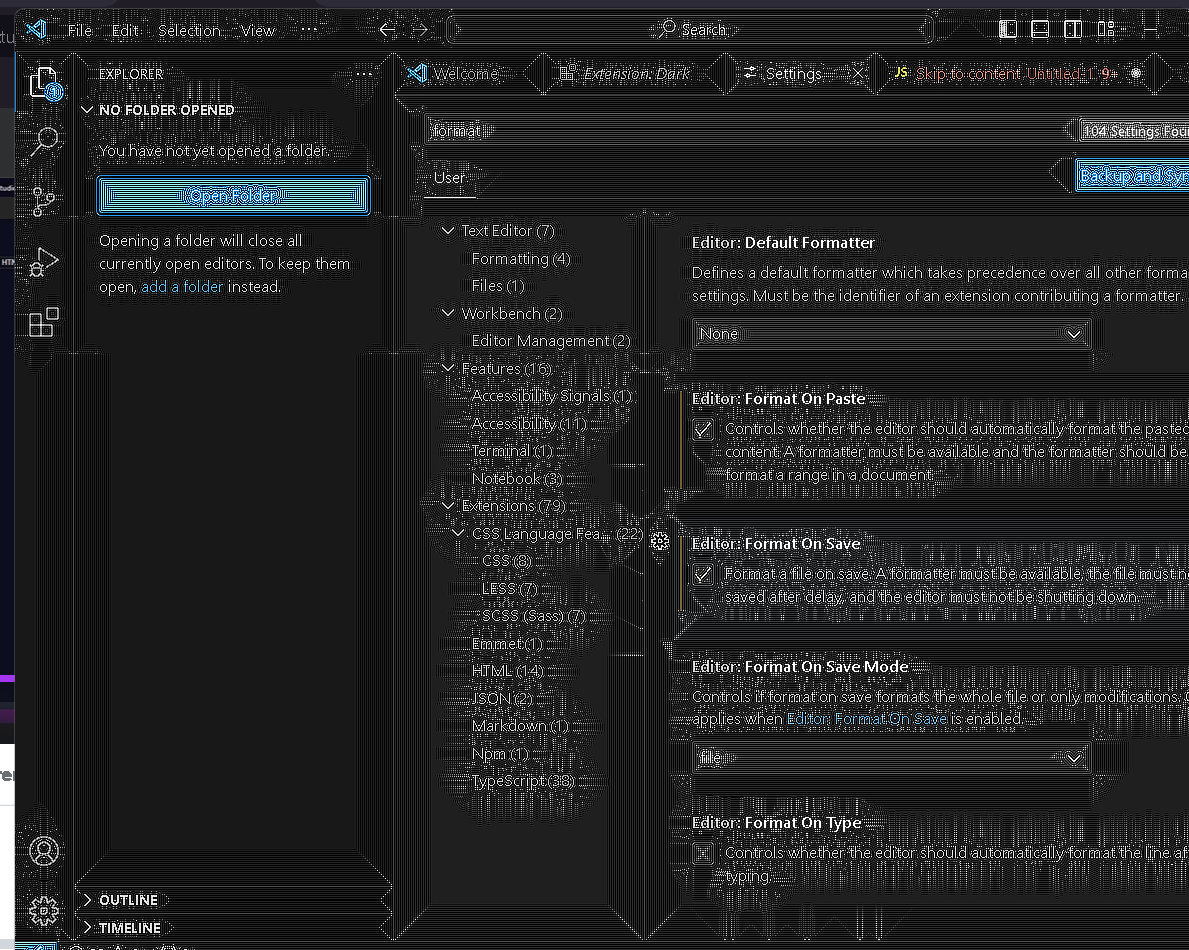Open the File menu
1189x950 pixels.
pyautogui.click(x=80, y=30)
